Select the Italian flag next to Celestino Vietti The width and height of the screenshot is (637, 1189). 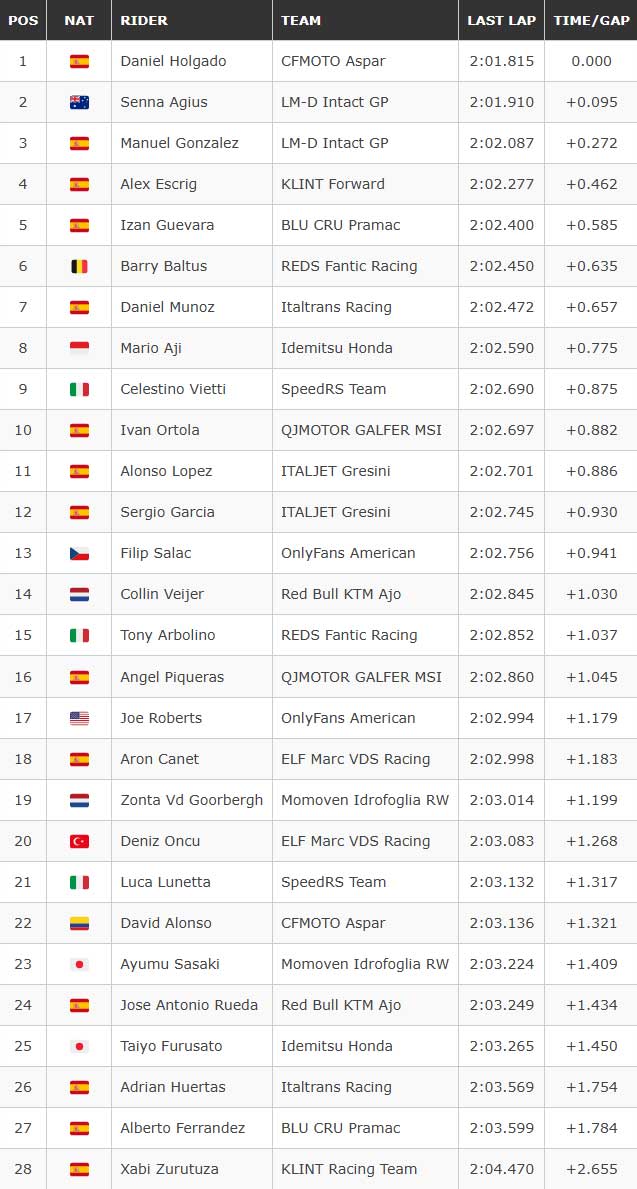(79, 389)
